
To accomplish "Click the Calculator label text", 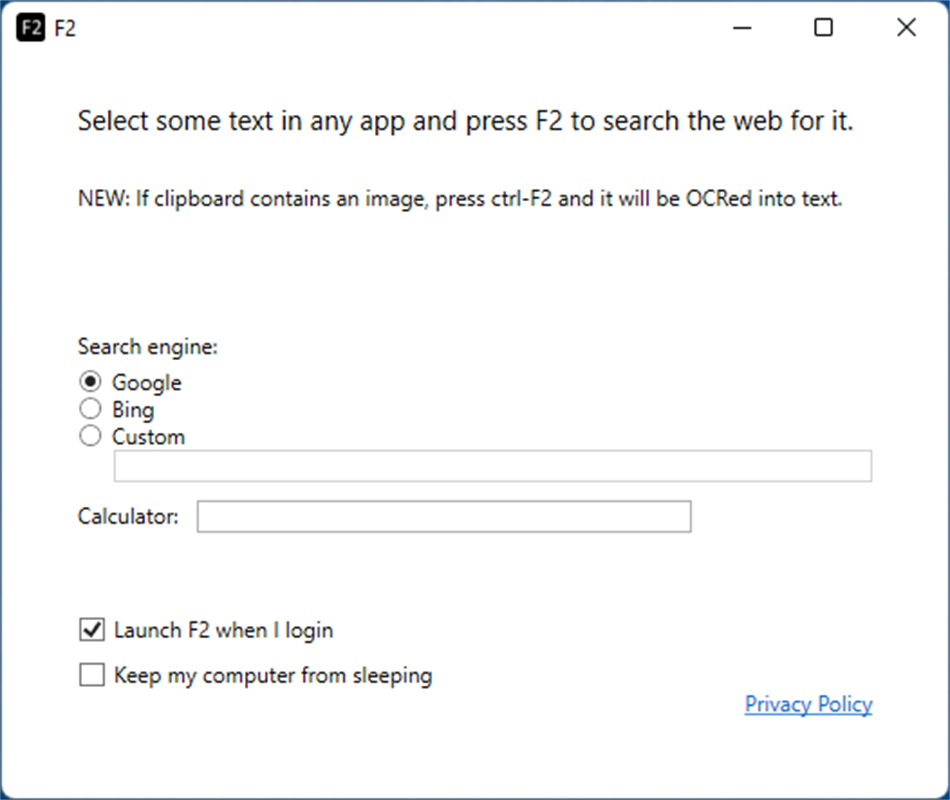I will coord(127,516).
